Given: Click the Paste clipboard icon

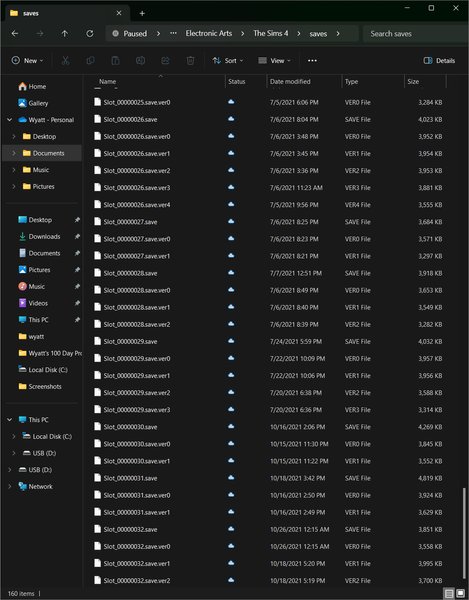Looking at the screenshot, I should point(115,60).
